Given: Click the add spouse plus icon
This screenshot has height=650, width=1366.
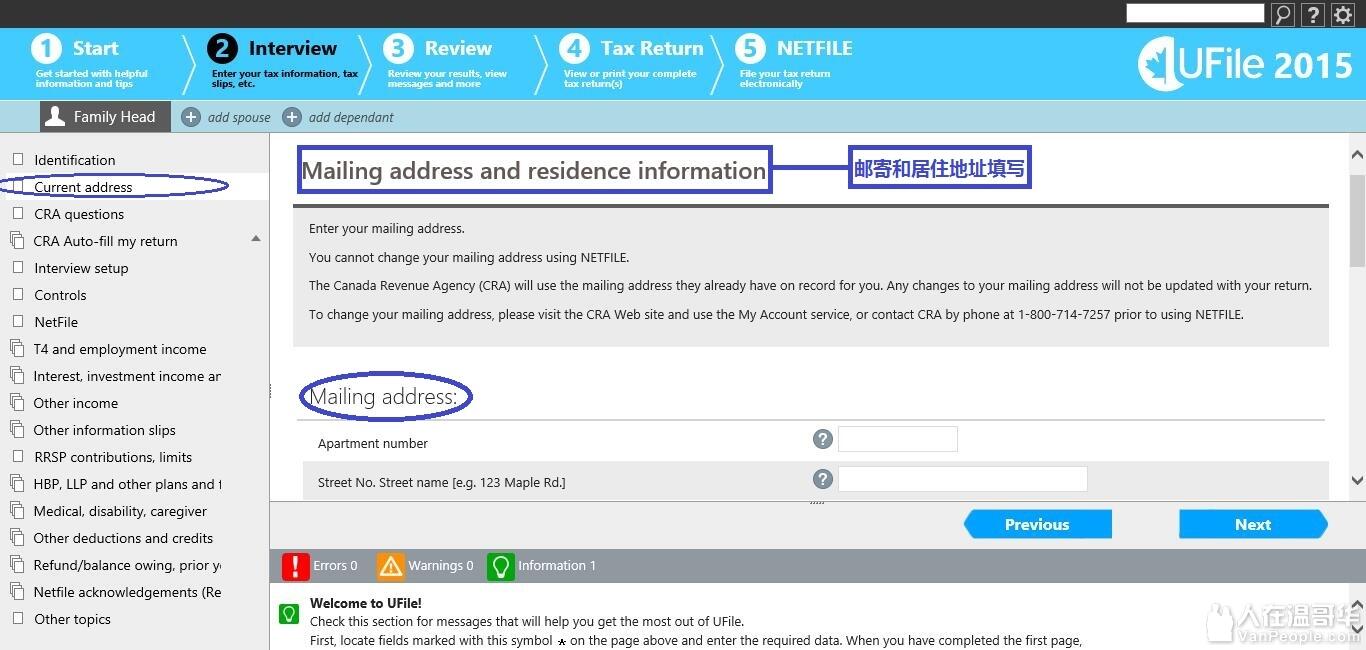Looking at the screenshot, I should 191,117.
